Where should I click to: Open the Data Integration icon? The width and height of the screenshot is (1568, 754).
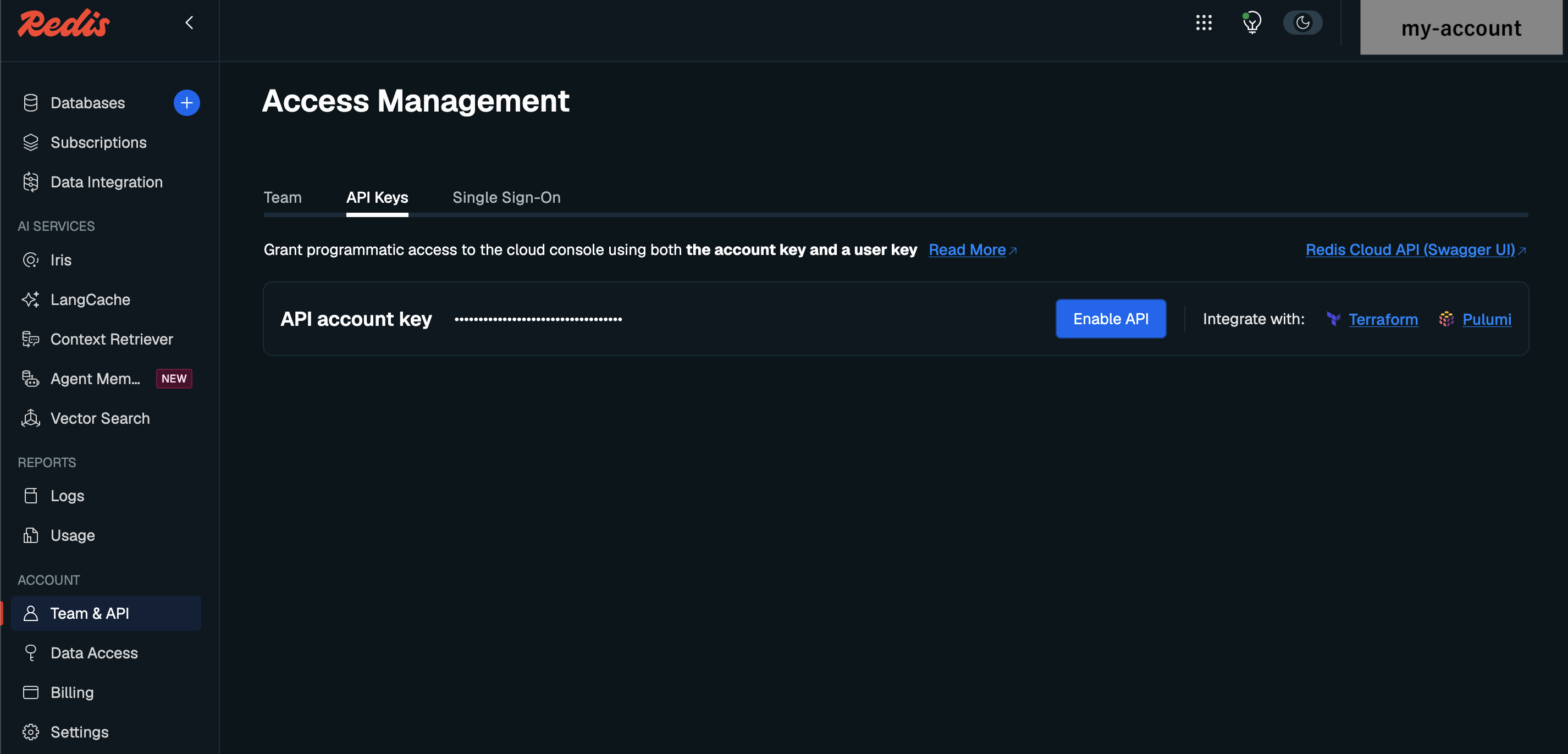(30, 182)
